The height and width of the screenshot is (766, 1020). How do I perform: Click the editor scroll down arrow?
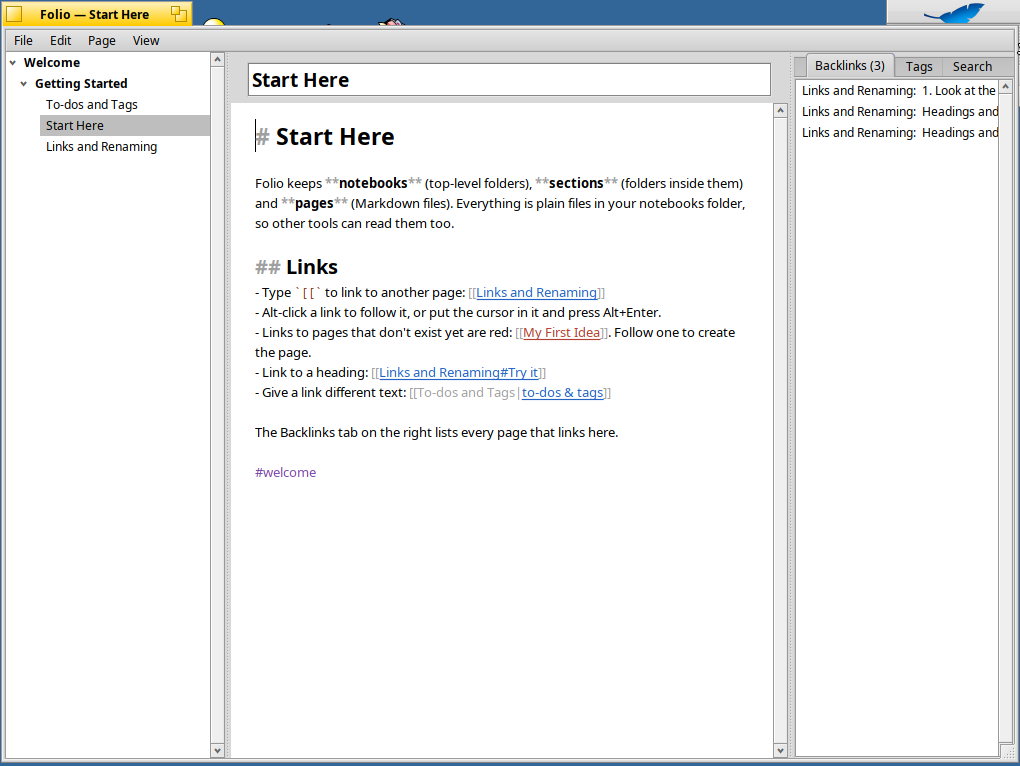point(781,750)
